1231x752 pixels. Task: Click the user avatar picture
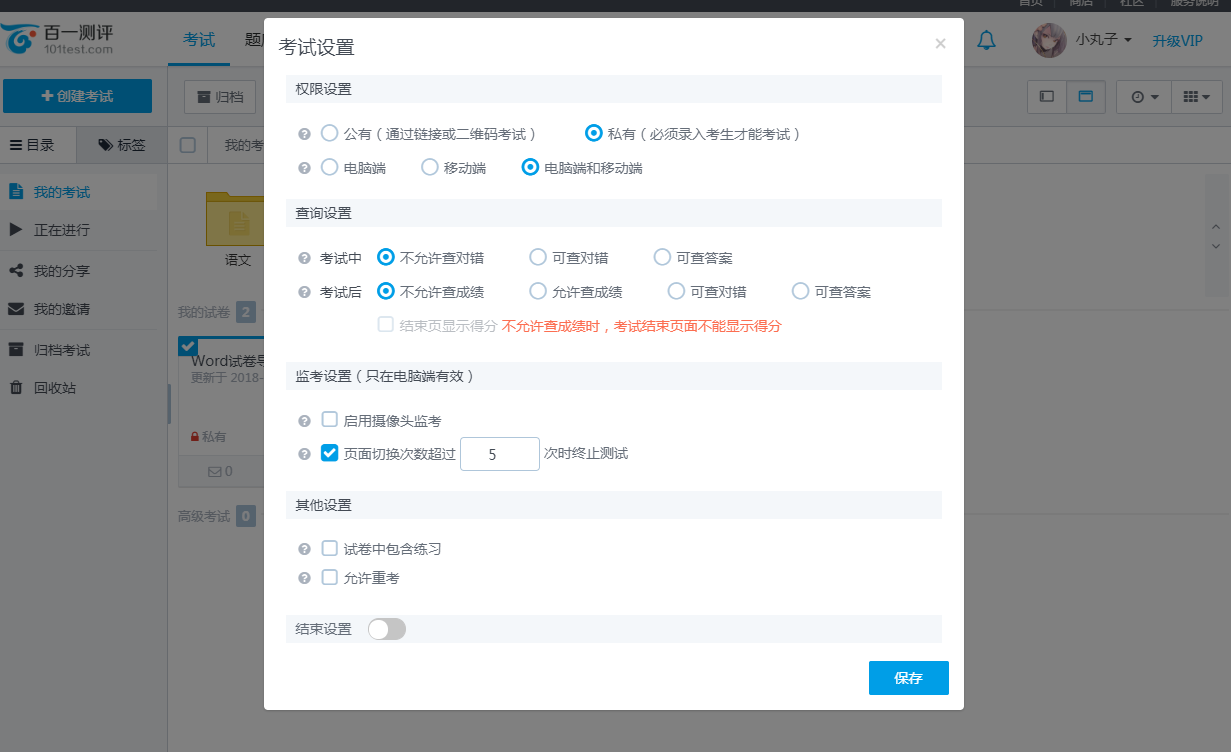click(1049, 40)
